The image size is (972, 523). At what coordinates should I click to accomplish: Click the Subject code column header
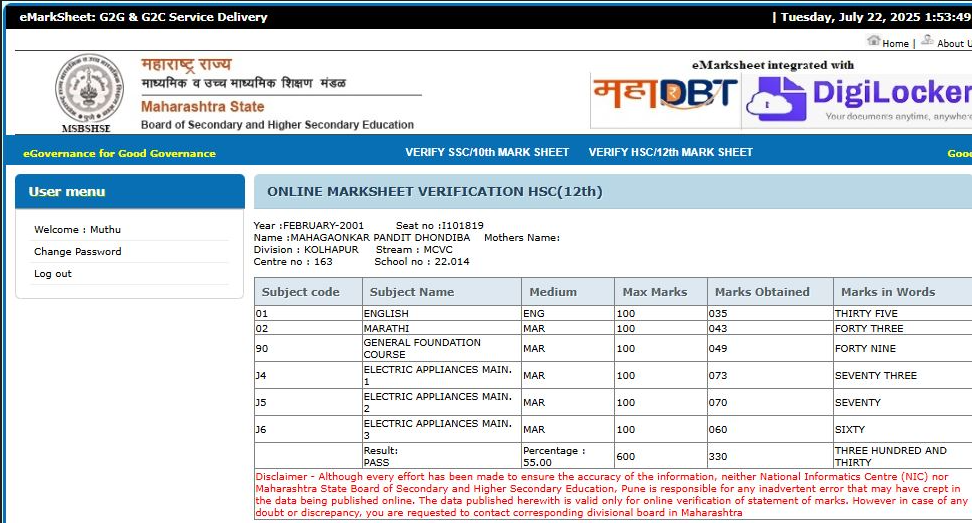[x=300, y=292]
